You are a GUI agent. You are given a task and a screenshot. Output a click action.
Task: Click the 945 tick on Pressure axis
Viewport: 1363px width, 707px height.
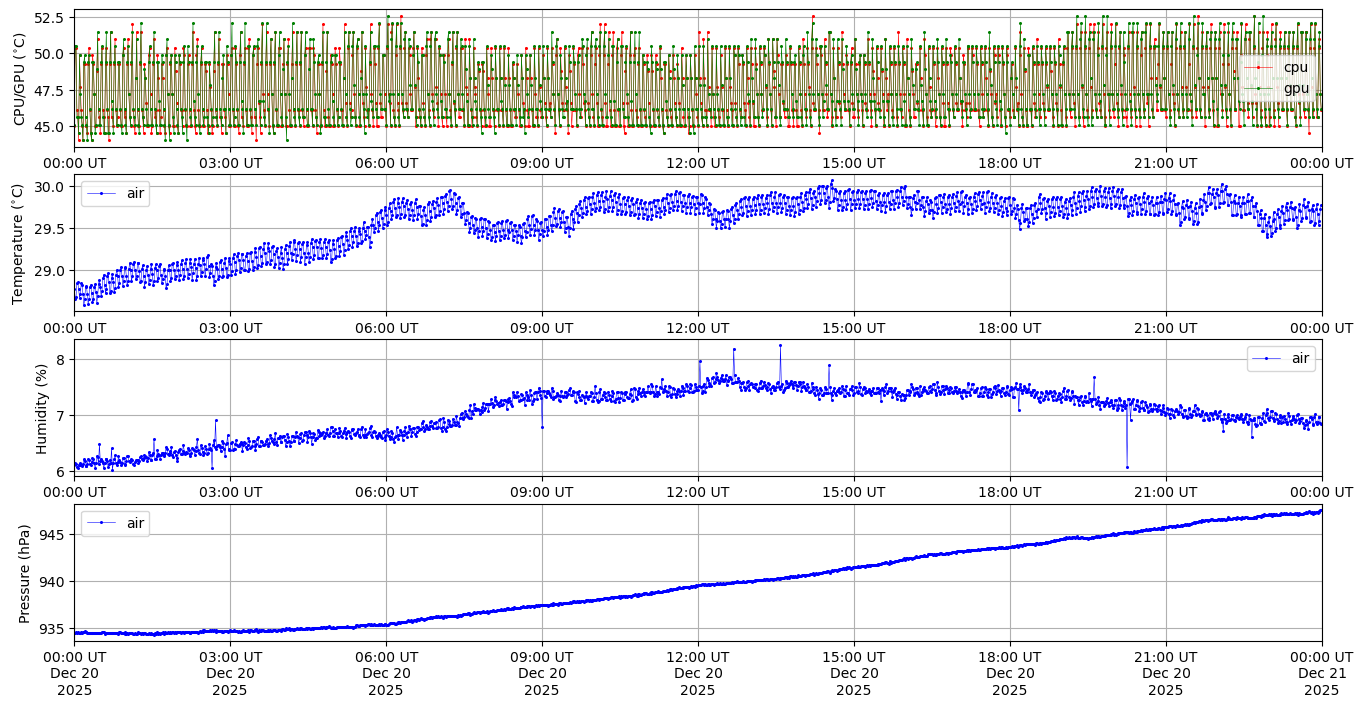[x=52, y=535]
